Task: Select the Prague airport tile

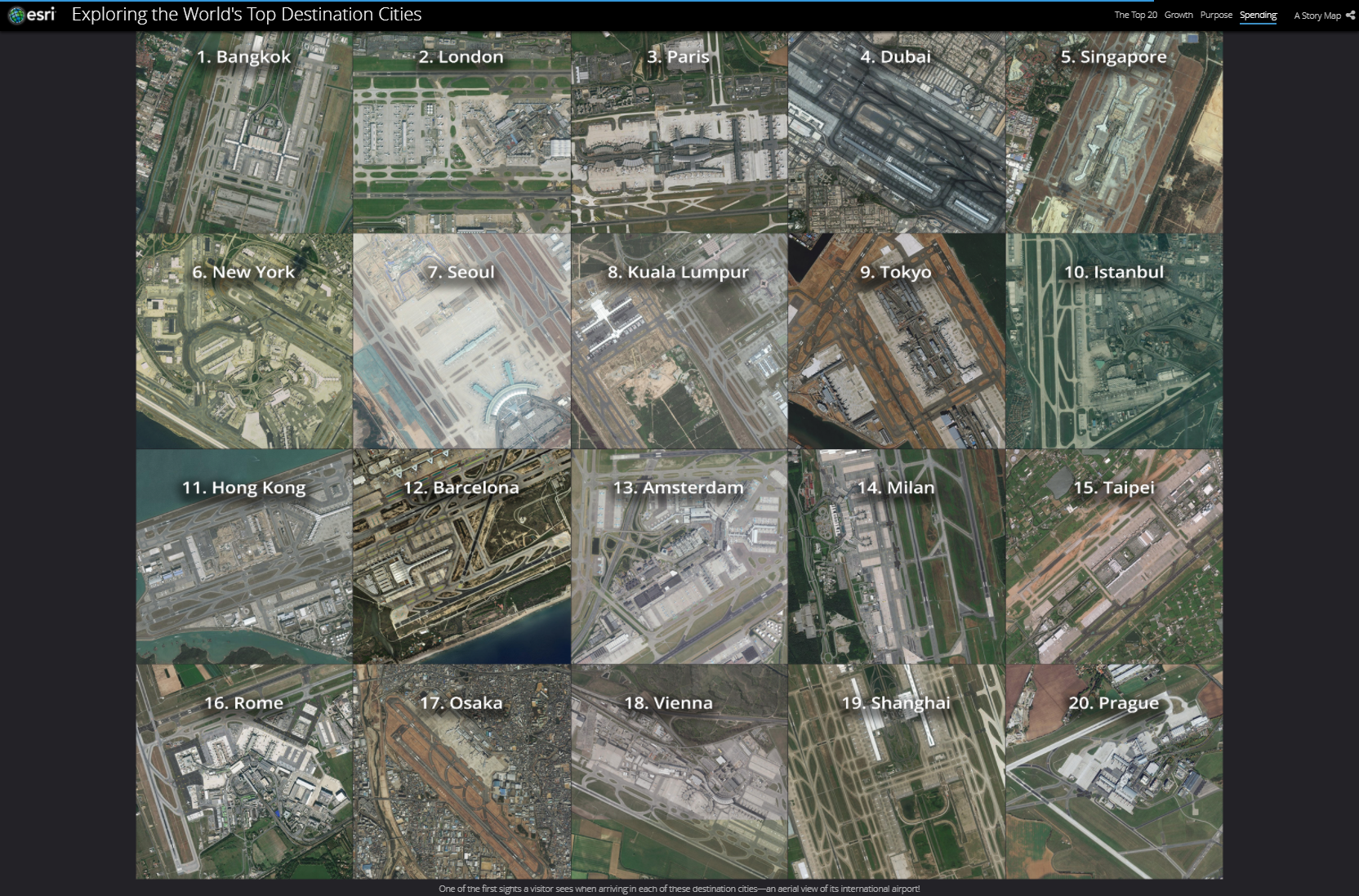Action: [x=1114, y=772]
